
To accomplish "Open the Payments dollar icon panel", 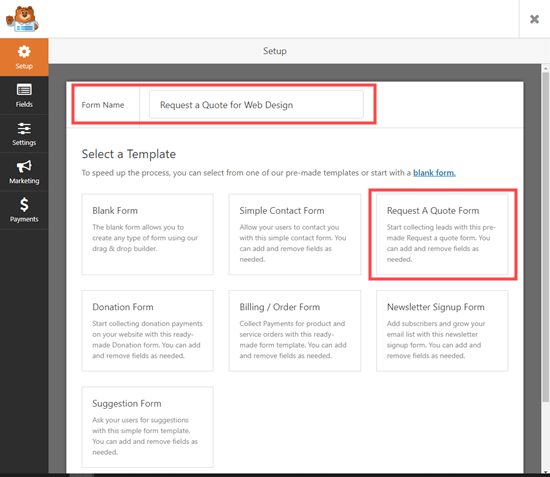I will pyautogui.click(x=24, y=210).
